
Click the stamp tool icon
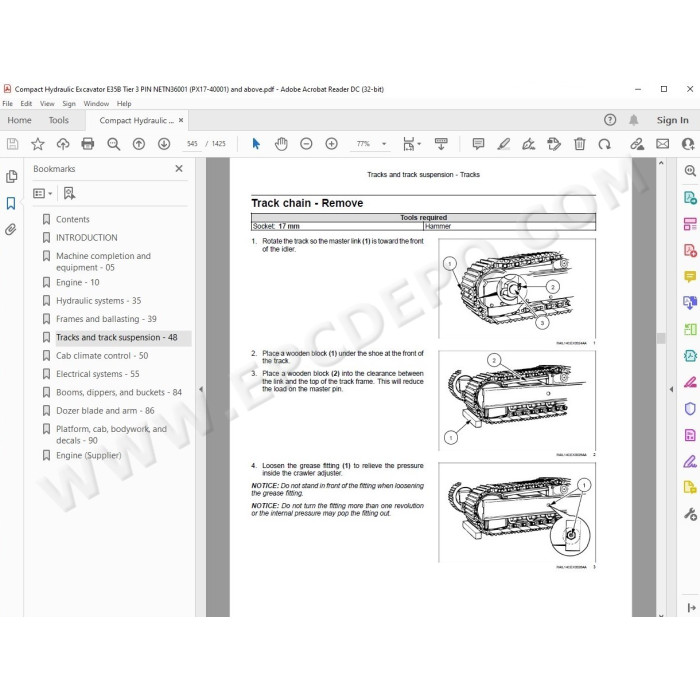(x=554, y=144)
